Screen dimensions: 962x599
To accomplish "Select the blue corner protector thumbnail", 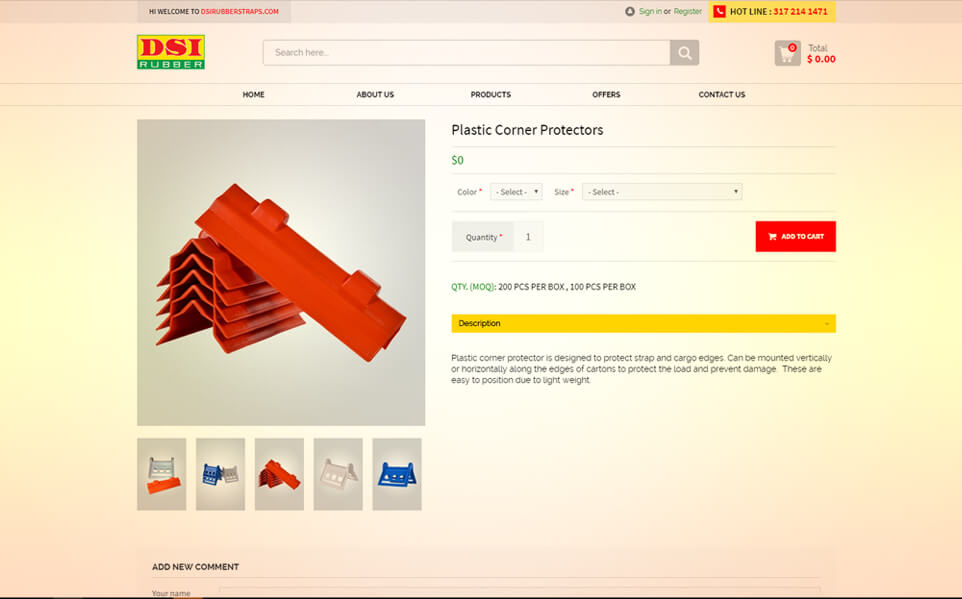I will click(397, 474).
